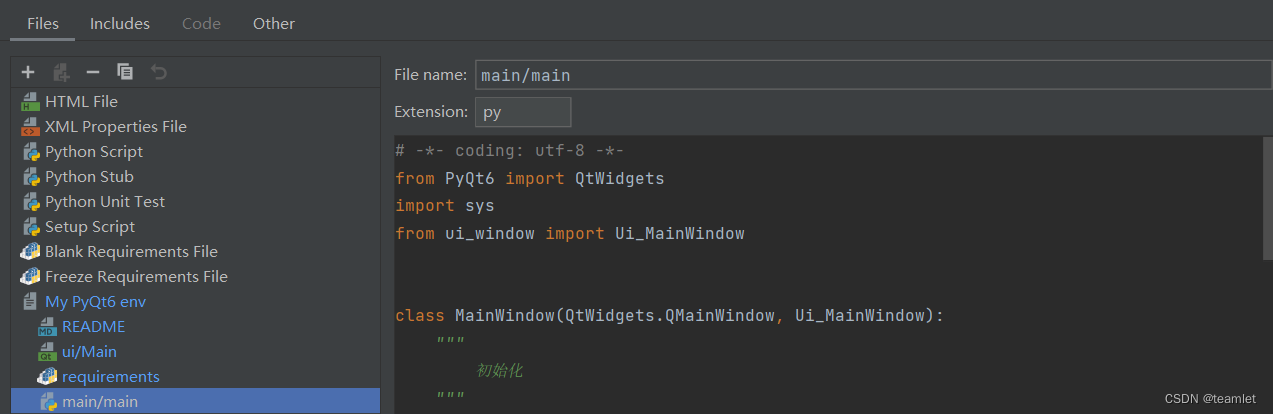Click the 'from ui_window import Ui_MainWindow' line
This screenshot has height=414, width=1273.
pyautogui.click(x=570, y=233)
